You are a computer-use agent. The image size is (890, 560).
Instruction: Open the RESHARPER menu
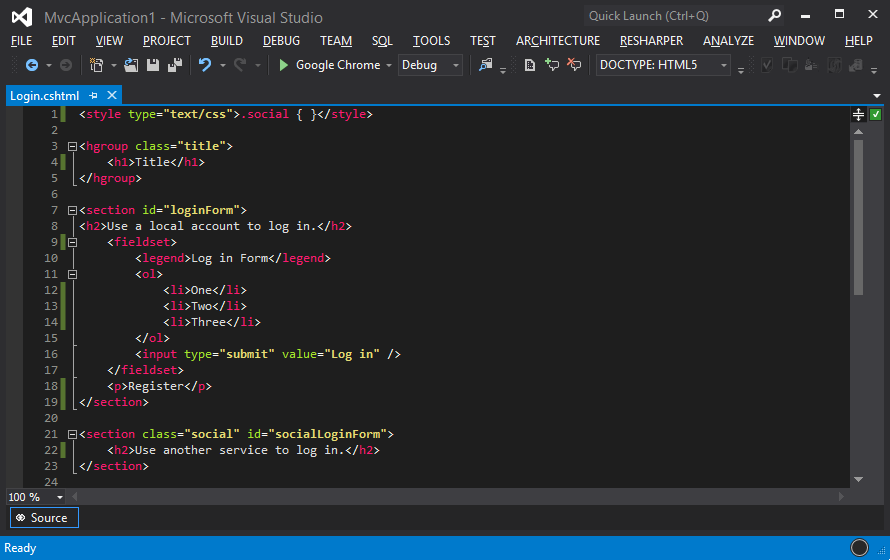click(651, 41)
